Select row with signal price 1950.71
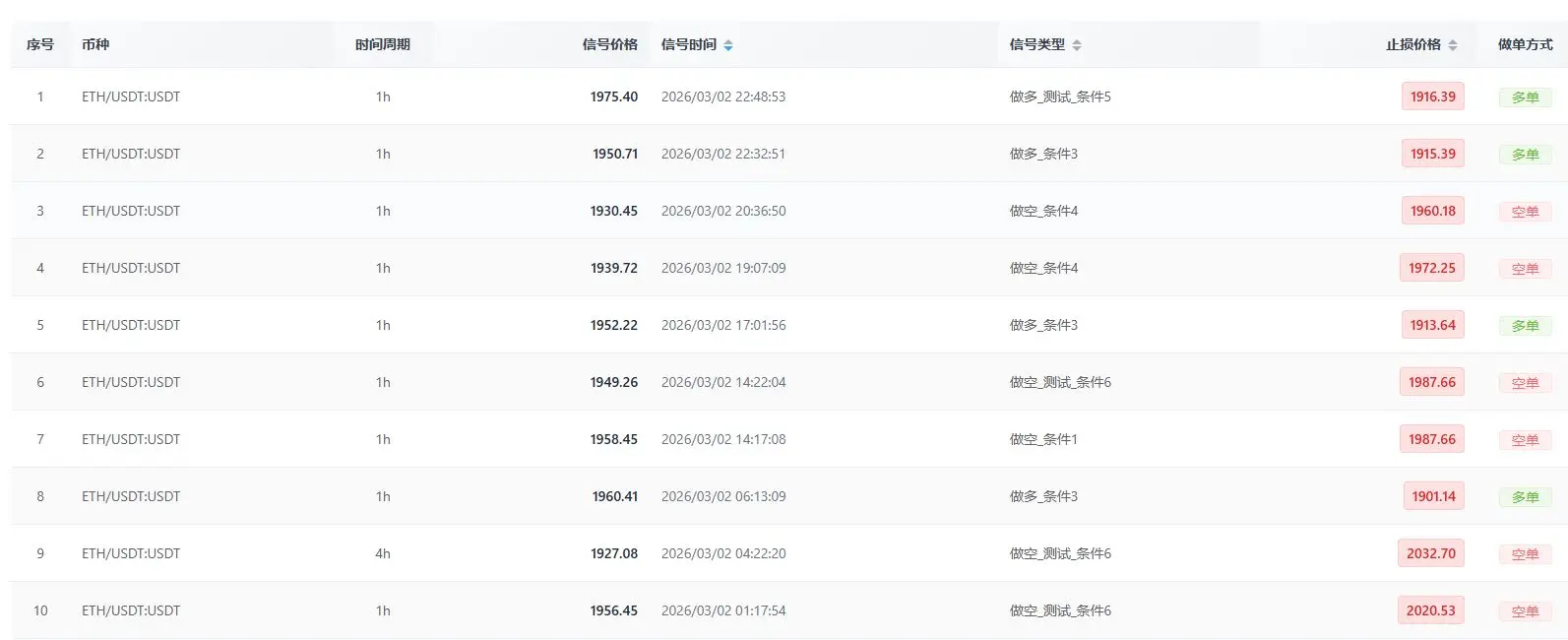This screenshot has height=640, width=1568. click(615, 154)
